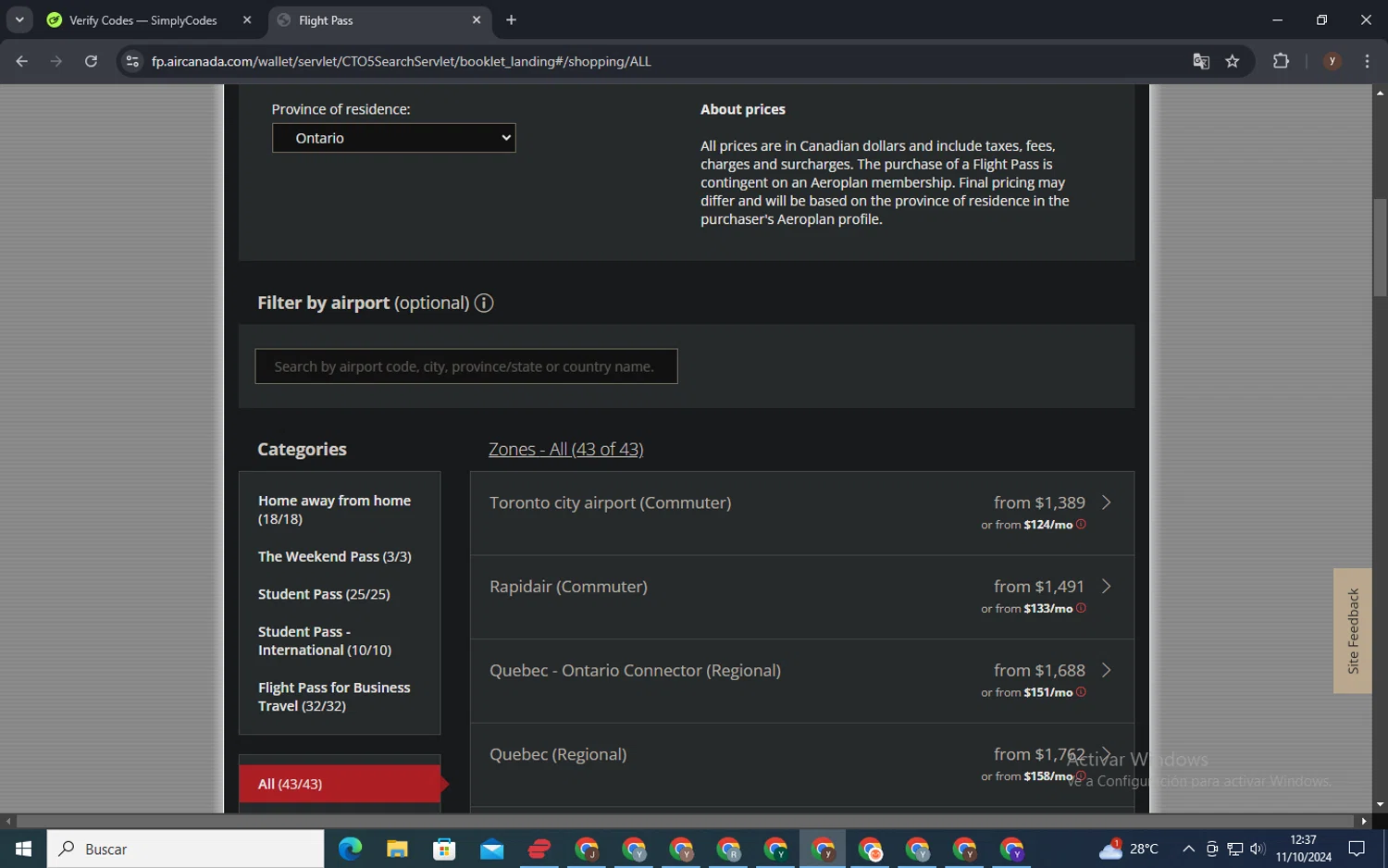Open the weather widget showing 28°C
Viewport: 1388px width, 868px height.
(x=1129, y=849)
